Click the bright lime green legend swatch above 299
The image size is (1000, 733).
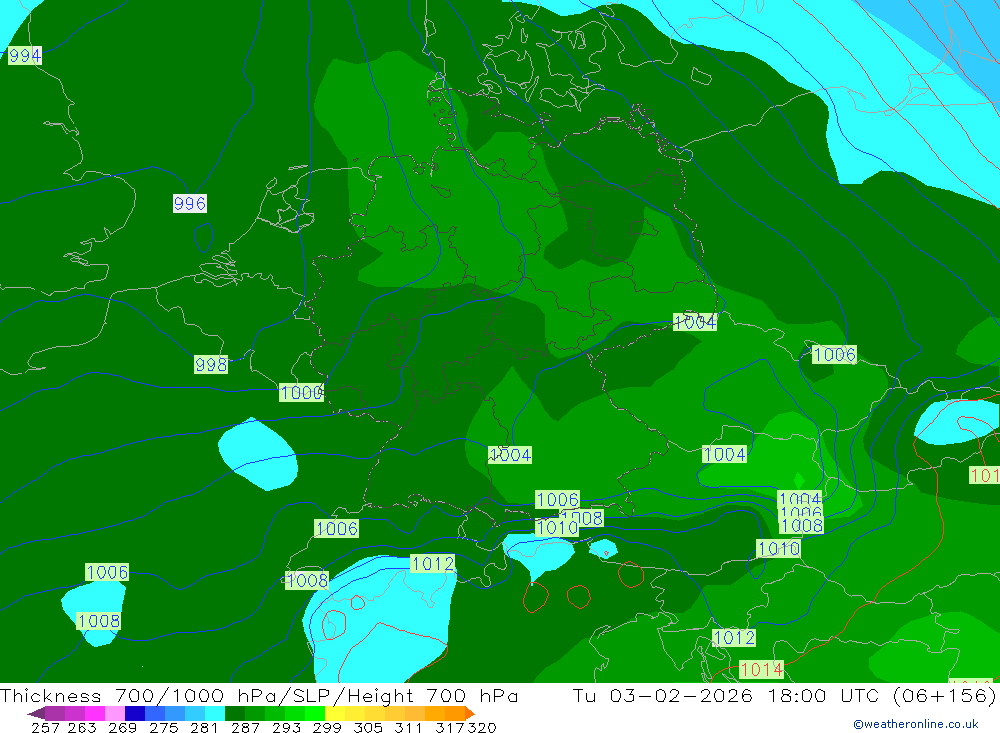point(314,713)
